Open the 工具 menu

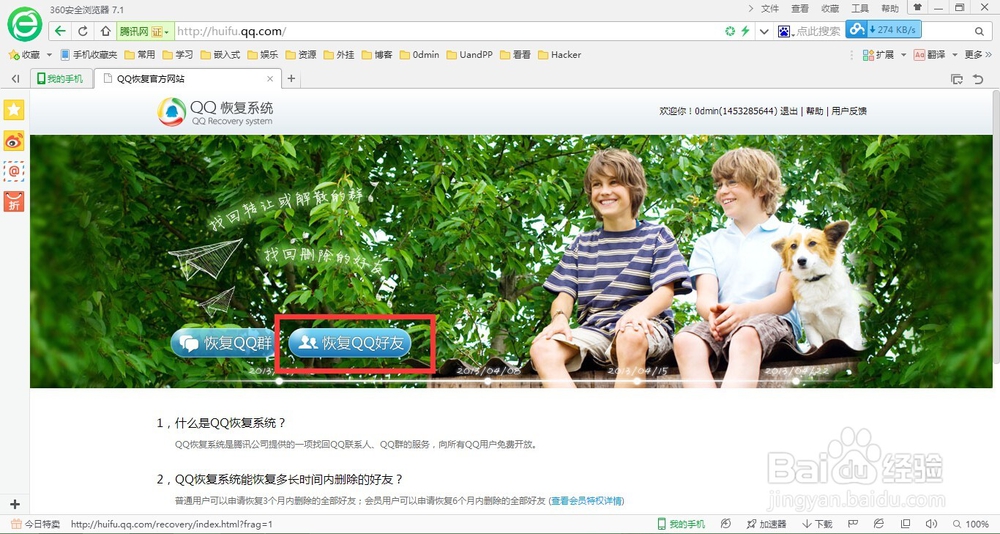click(x=860, y=8)
